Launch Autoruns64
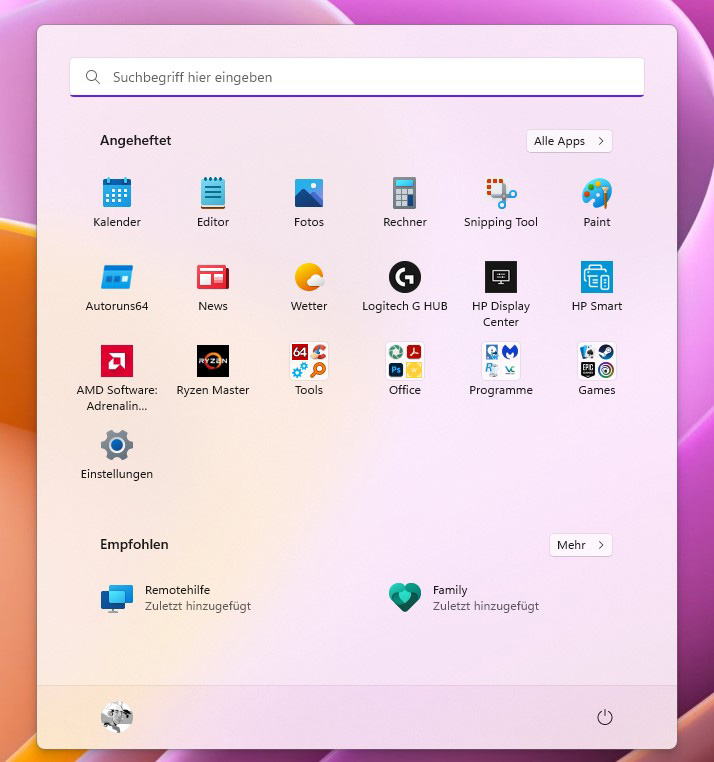 click(x=117, y=286)
